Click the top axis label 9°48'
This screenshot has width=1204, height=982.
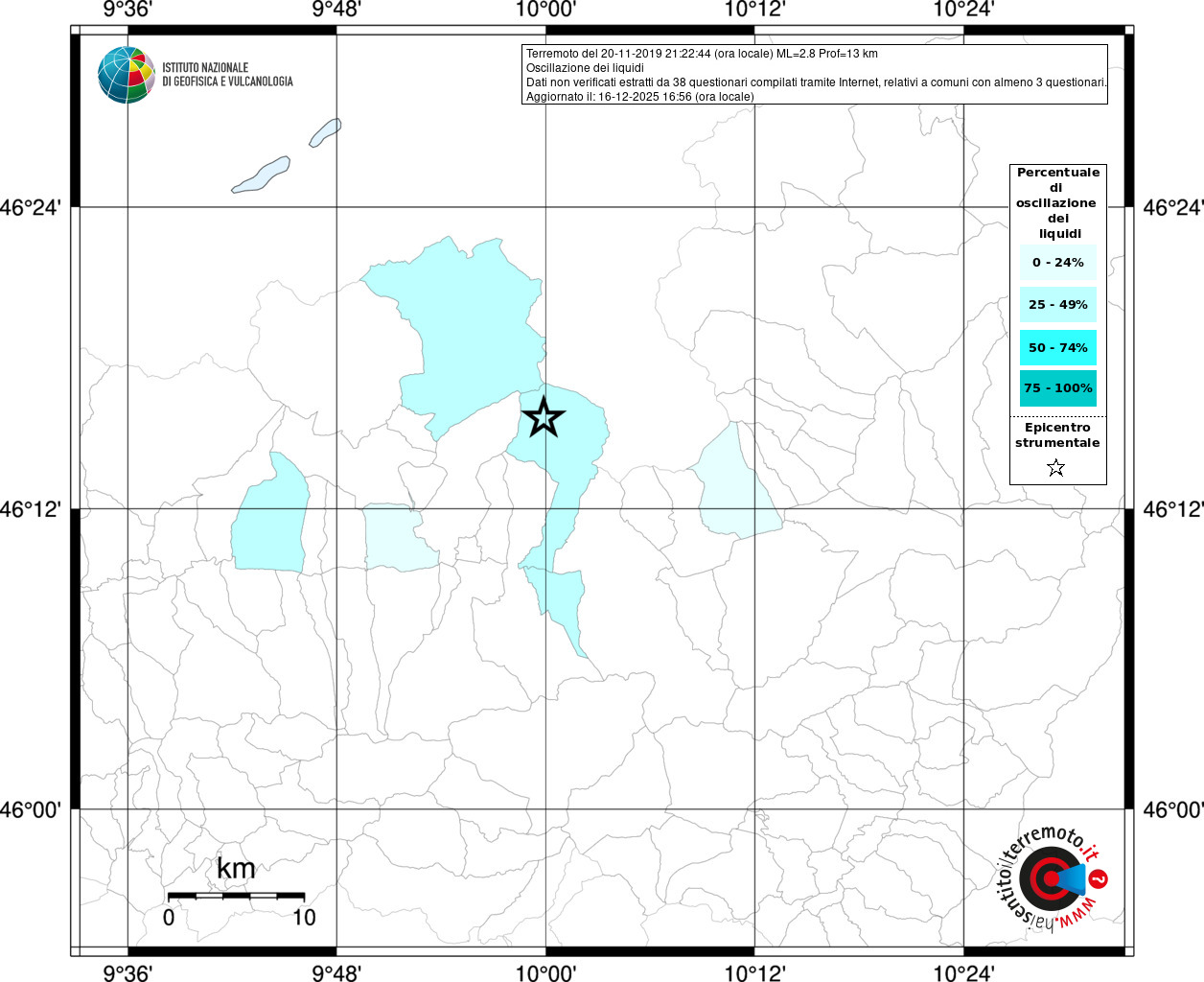pos(336,10)
